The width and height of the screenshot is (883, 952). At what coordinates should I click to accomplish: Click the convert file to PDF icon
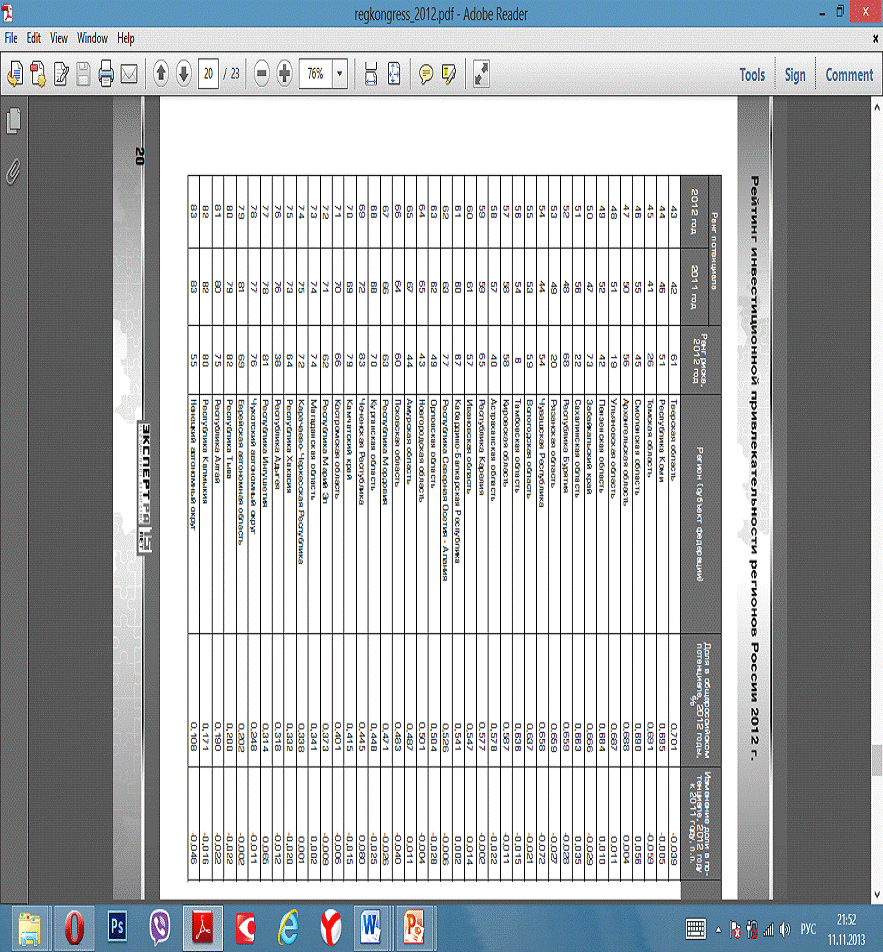(38, 74)
